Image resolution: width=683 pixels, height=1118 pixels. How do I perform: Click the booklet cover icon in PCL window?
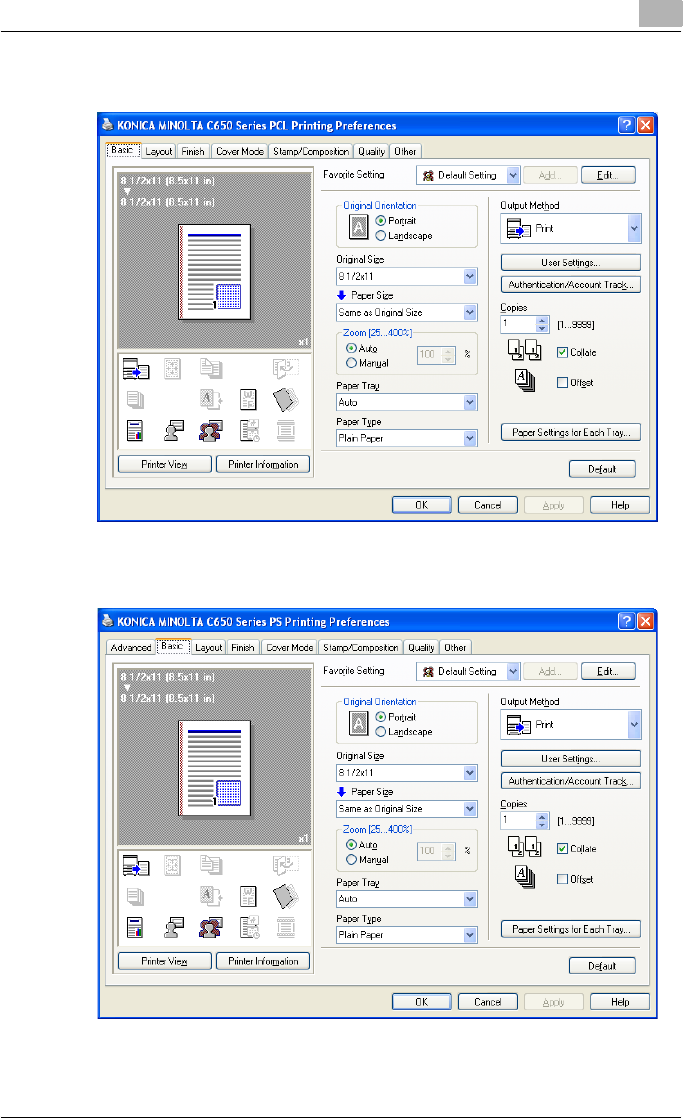point(285,399)
